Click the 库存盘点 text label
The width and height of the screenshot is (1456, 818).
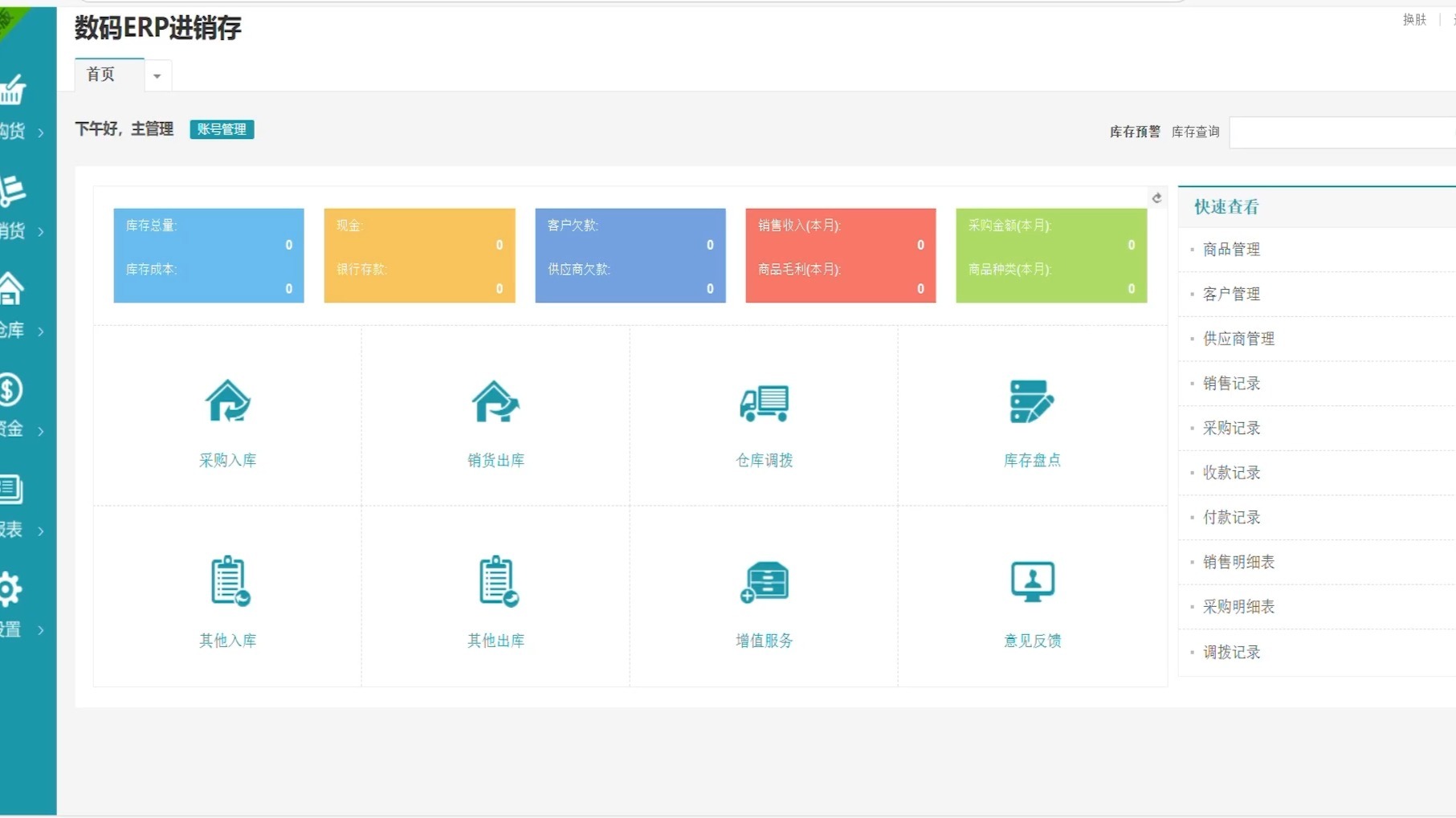1032,461
